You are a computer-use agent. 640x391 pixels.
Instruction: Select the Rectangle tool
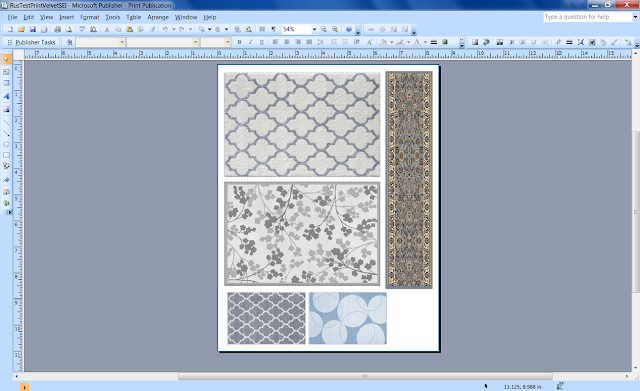[x=6, y=155]
